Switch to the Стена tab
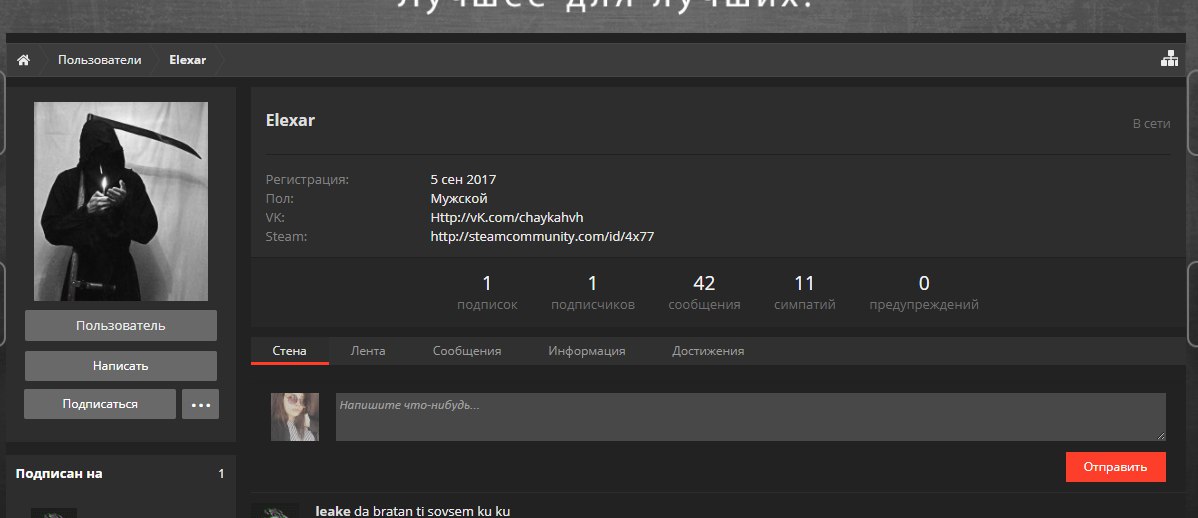 click(x=290, y=351)
